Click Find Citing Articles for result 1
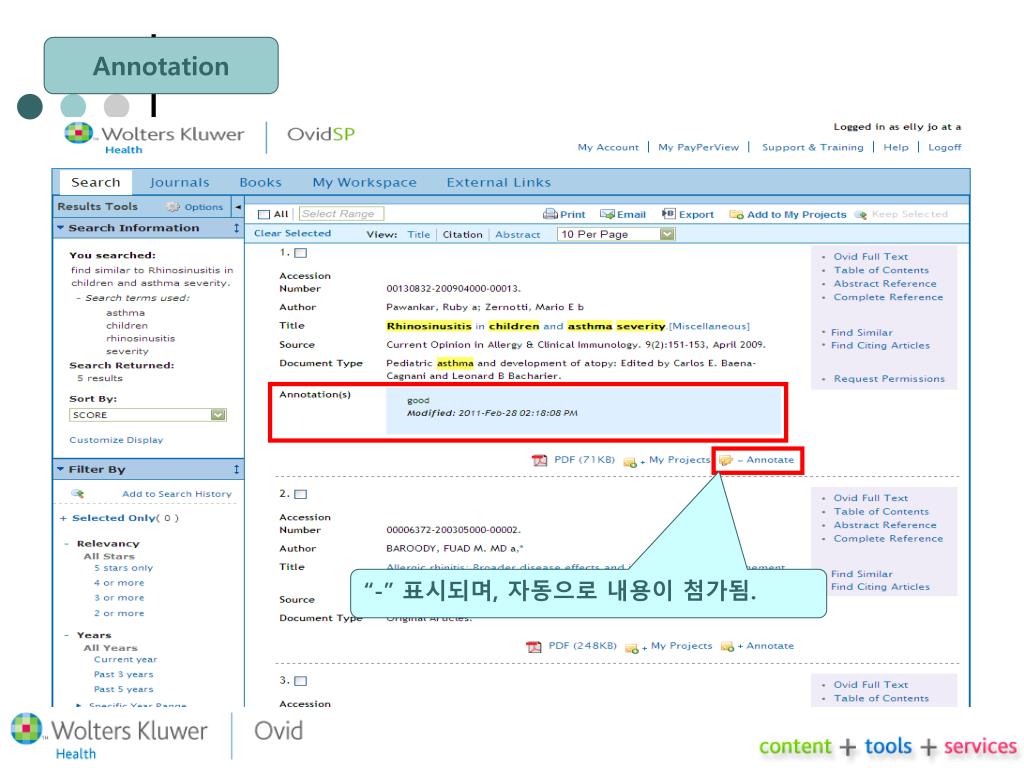Image resolution: width=1024 pixels, height=768 pixels. (x=880, y=345)
